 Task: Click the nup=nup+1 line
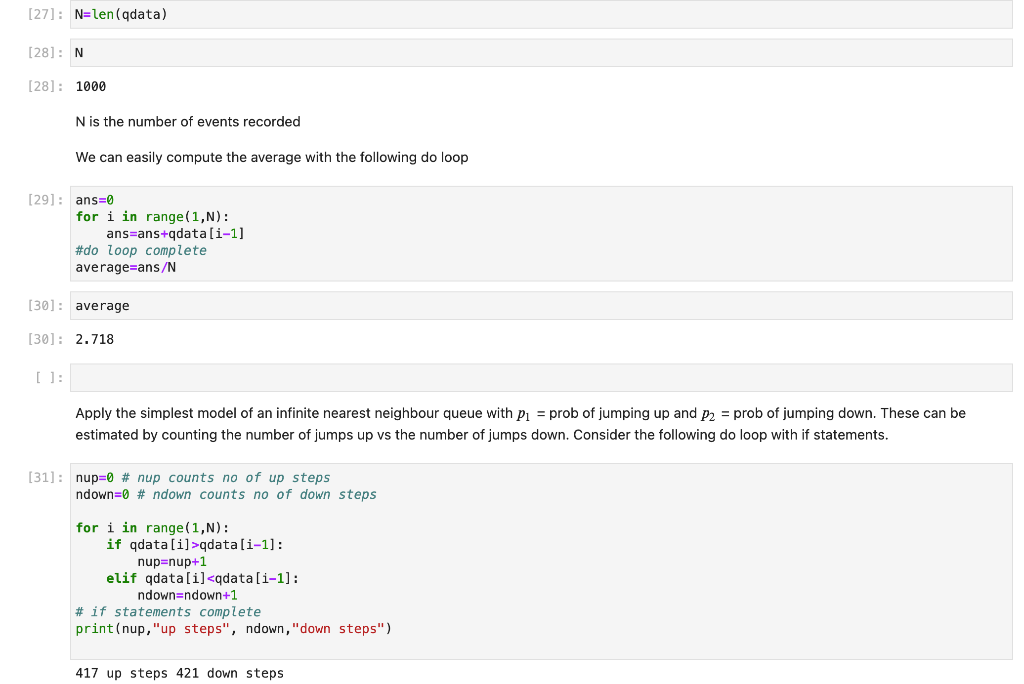point(172,562)
